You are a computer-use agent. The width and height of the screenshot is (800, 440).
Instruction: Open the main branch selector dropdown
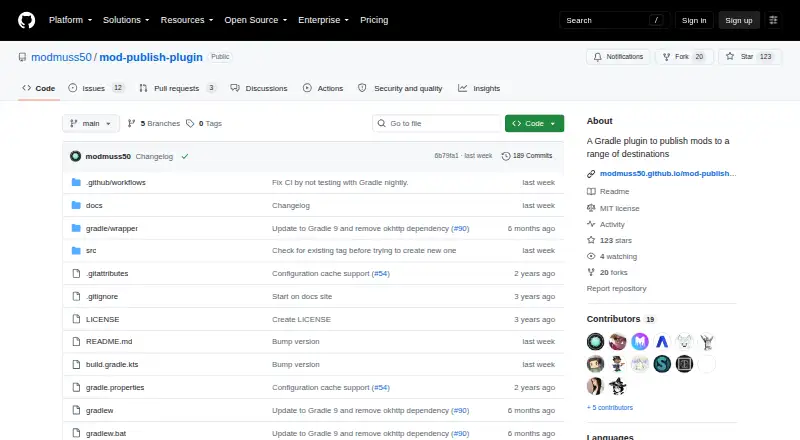point(91,124)
